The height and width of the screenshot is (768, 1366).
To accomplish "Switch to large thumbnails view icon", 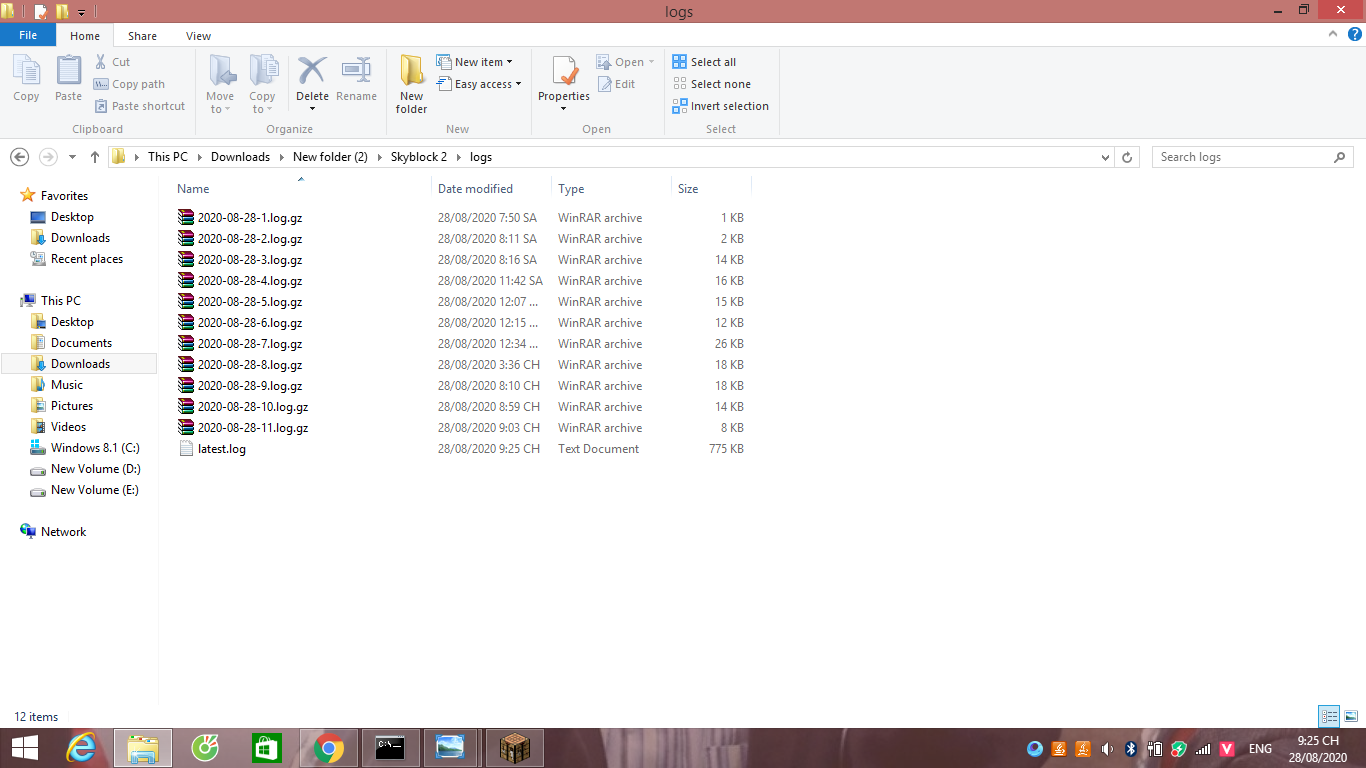I will tap(1351, 716).
